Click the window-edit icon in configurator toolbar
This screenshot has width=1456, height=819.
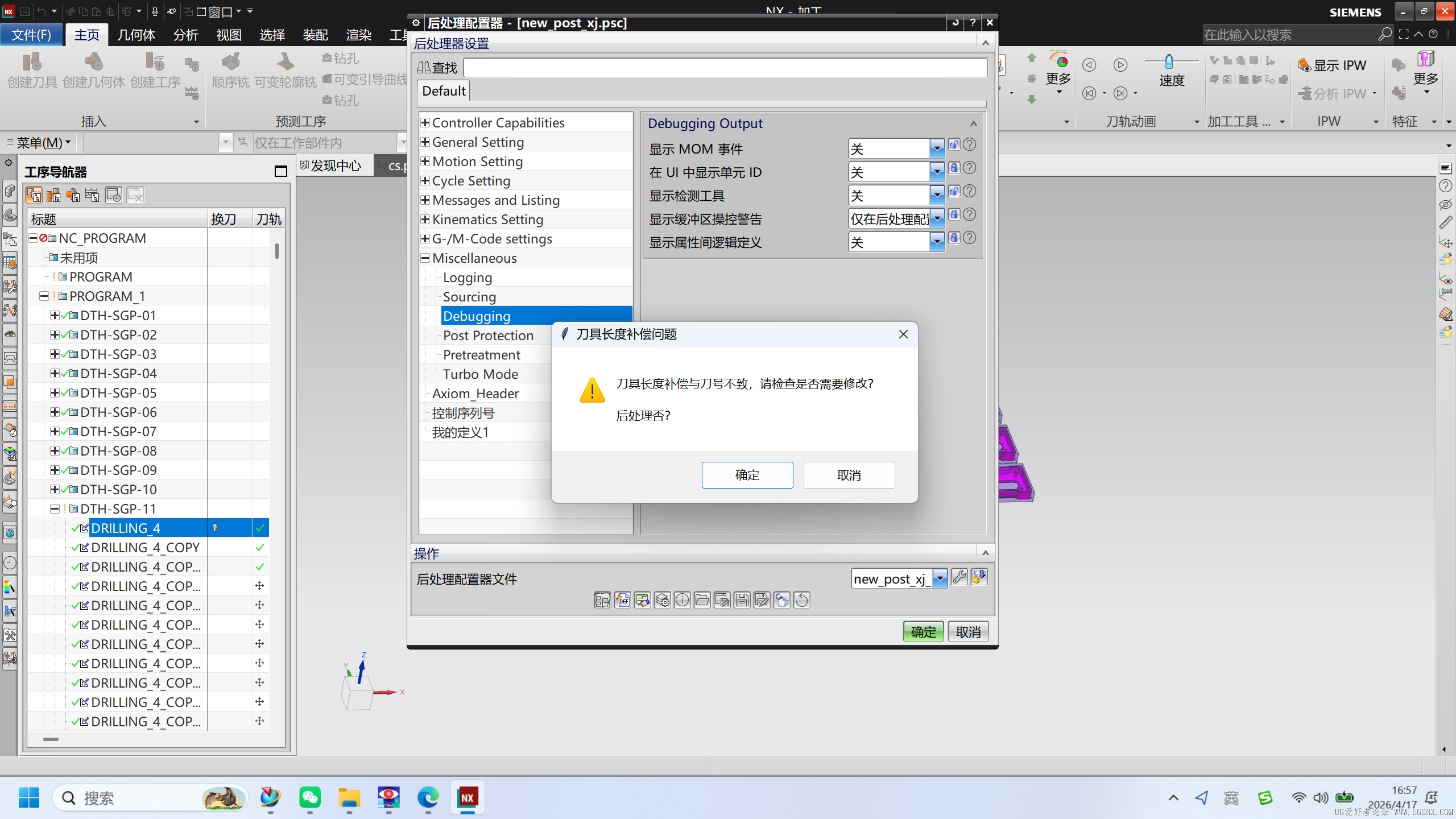(x=722, y=600)
